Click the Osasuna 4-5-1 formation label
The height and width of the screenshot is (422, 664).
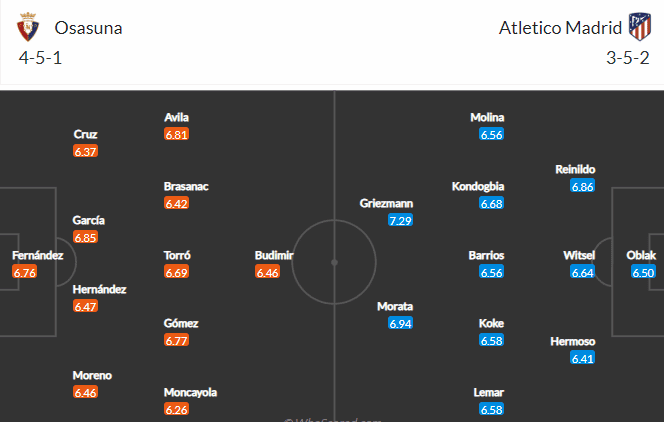40,58
